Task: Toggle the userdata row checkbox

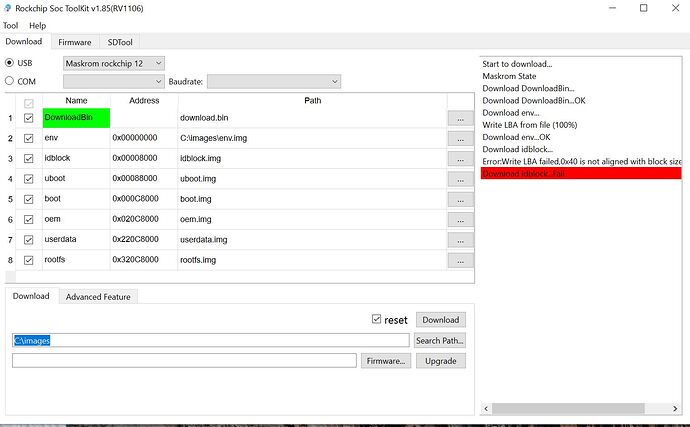Action: pos(28,240)
